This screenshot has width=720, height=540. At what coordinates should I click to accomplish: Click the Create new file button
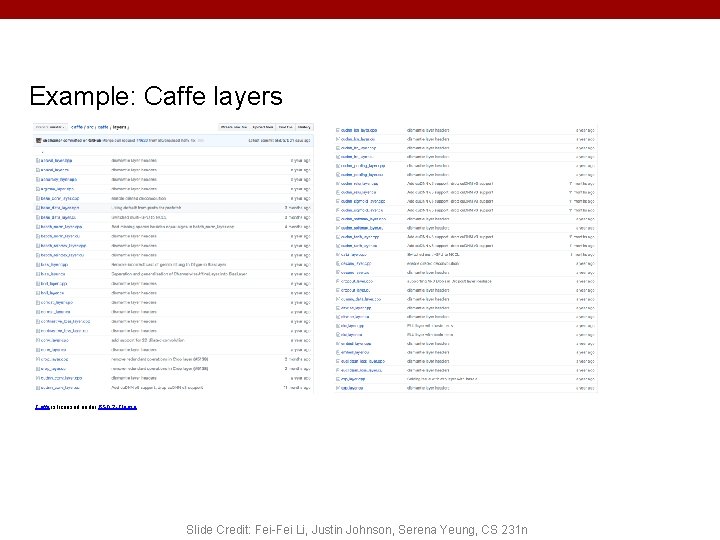pyautogui.click(x=234, y=127)
